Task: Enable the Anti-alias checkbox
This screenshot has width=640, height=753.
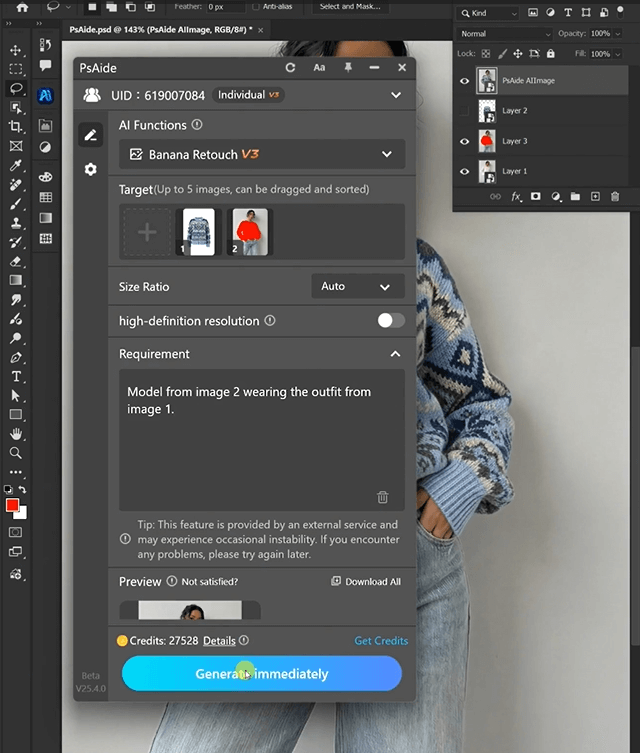Action: (256, 7)
